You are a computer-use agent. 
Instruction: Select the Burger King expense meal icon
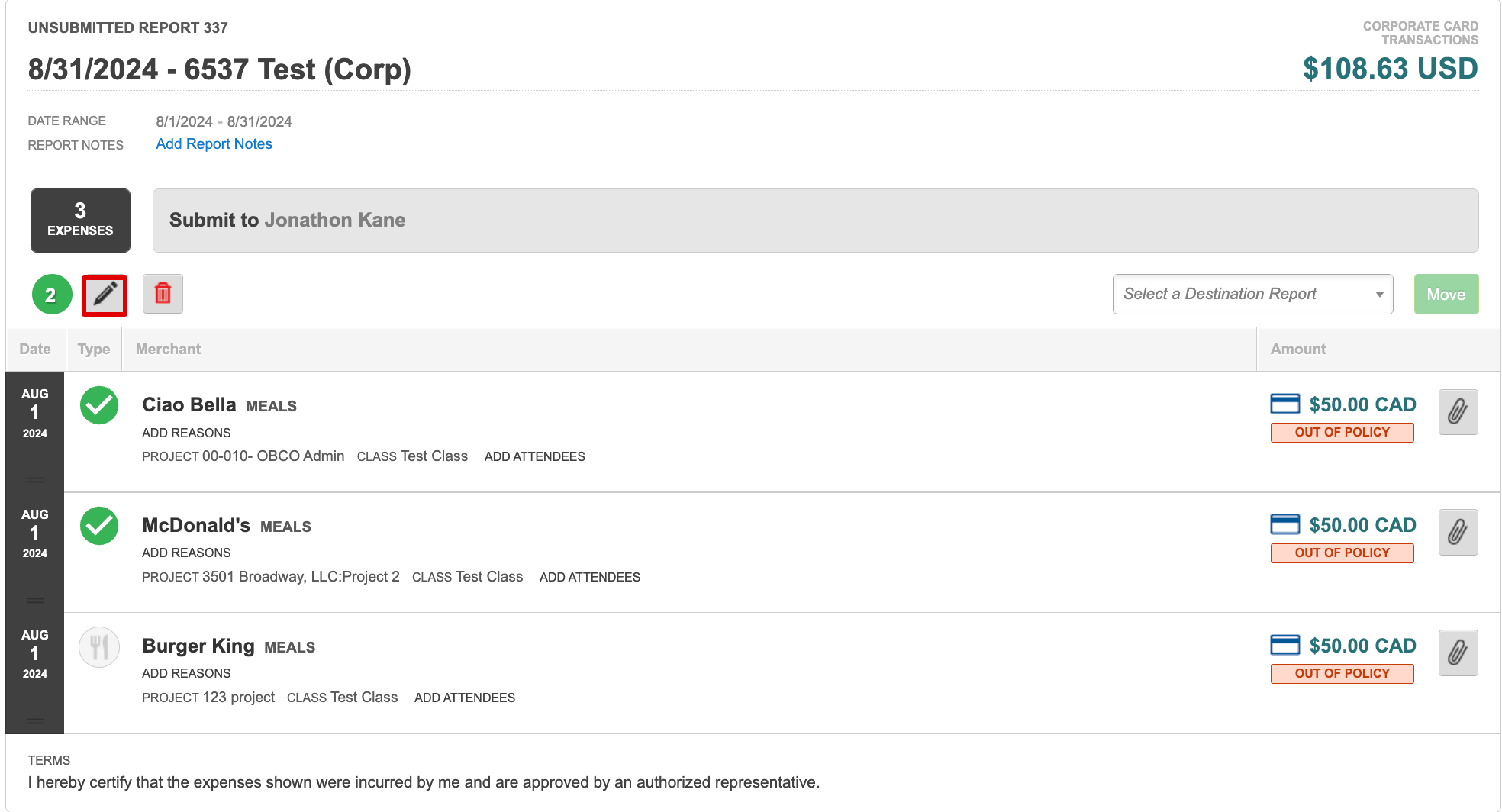(x=99, y=647)
